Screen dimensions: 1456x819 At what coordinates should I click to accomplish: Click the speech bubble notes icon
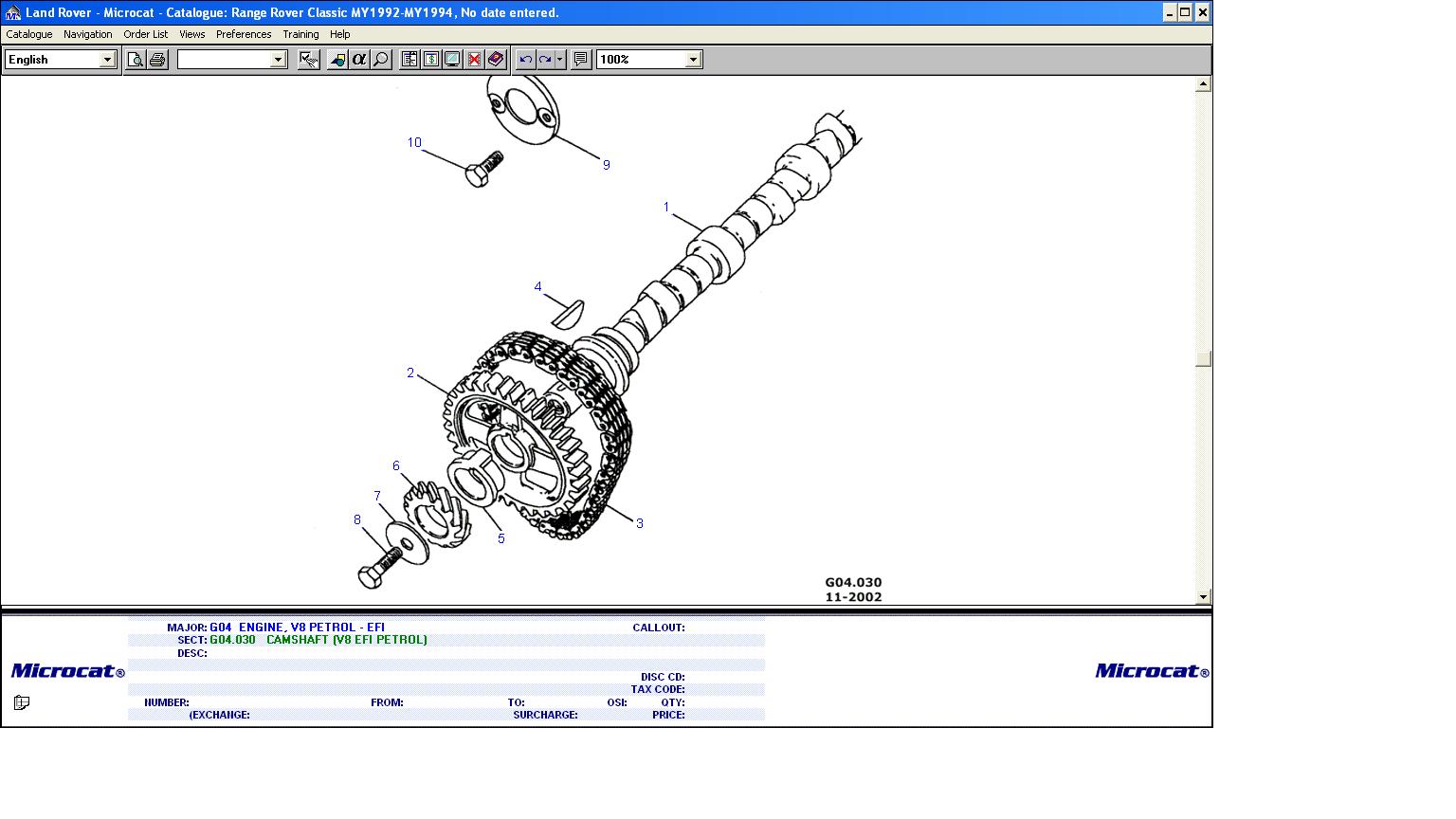coord(581,60)
